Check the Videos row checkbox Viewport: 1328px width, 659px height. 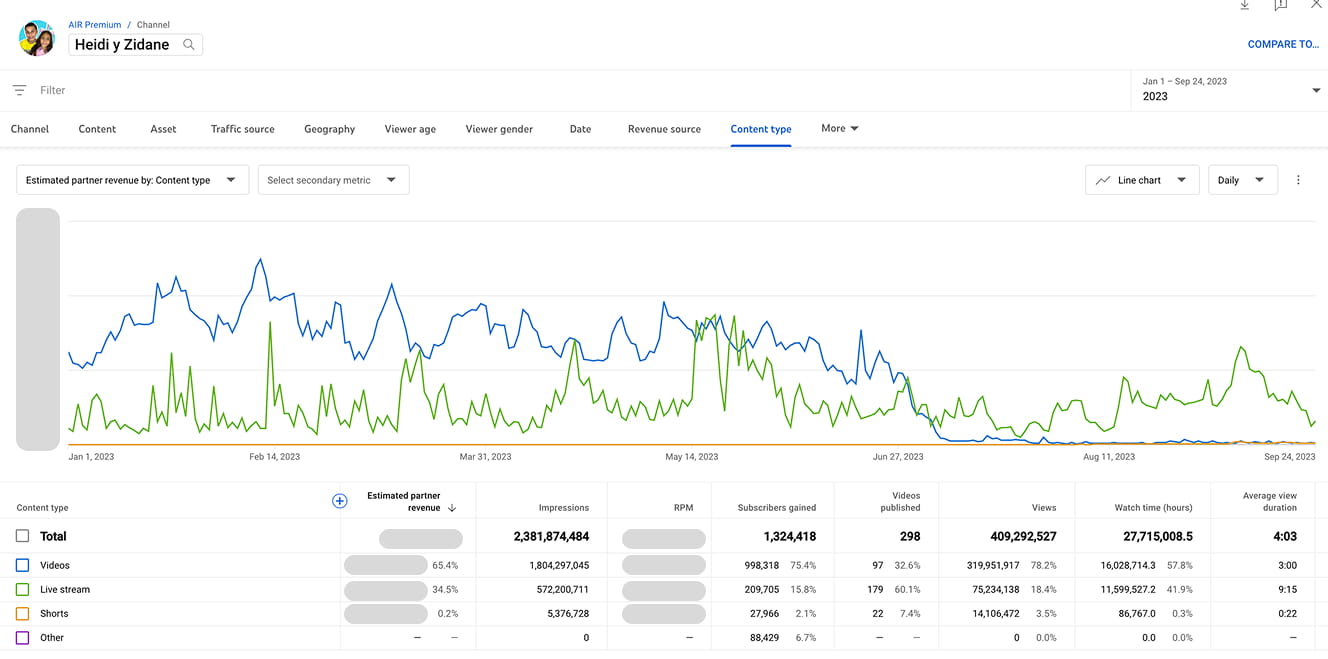point(23,564)
